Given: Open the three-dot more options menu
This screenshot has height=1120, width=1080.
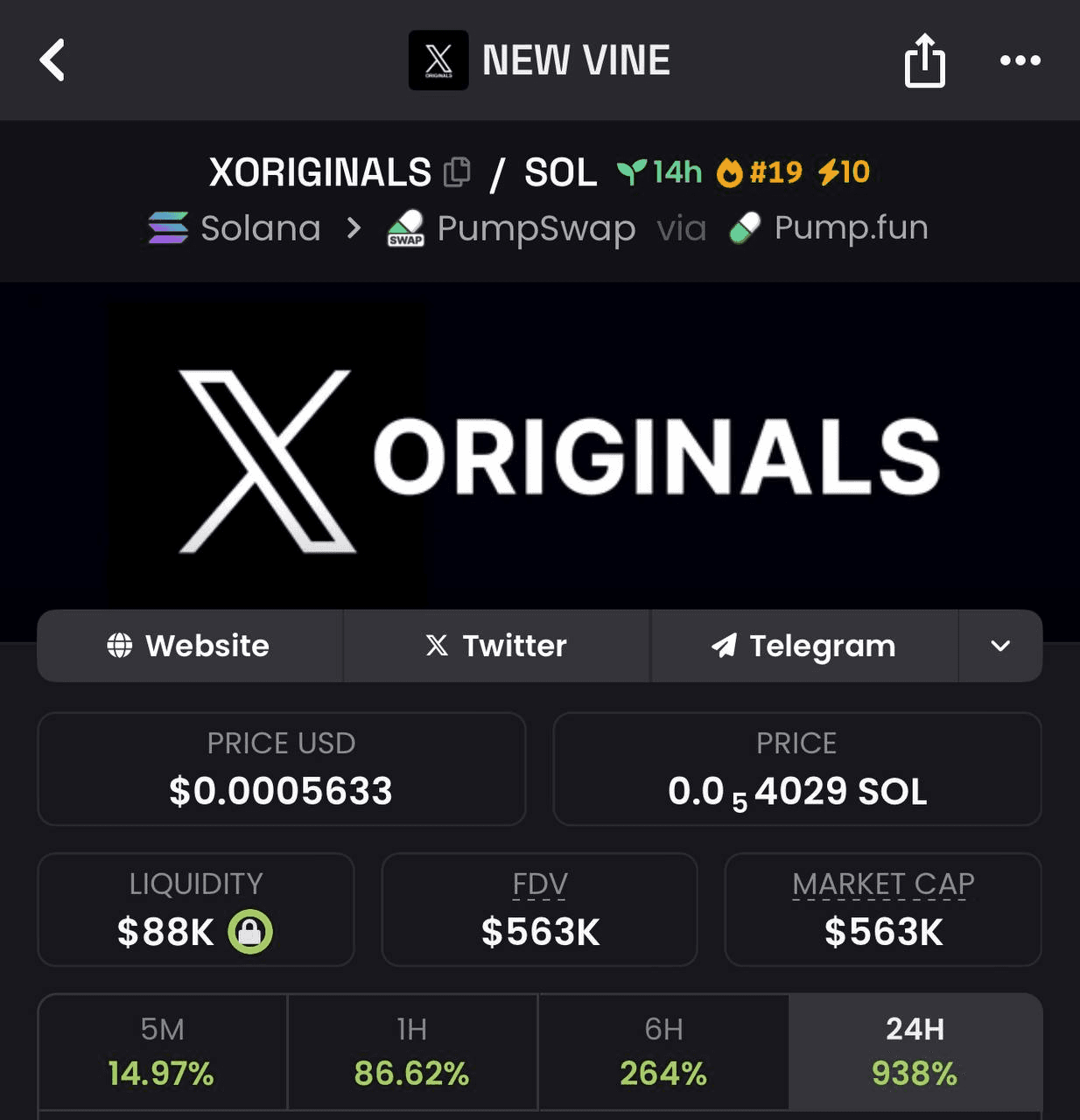Looking at the screenshot, I should point(1020,60).
